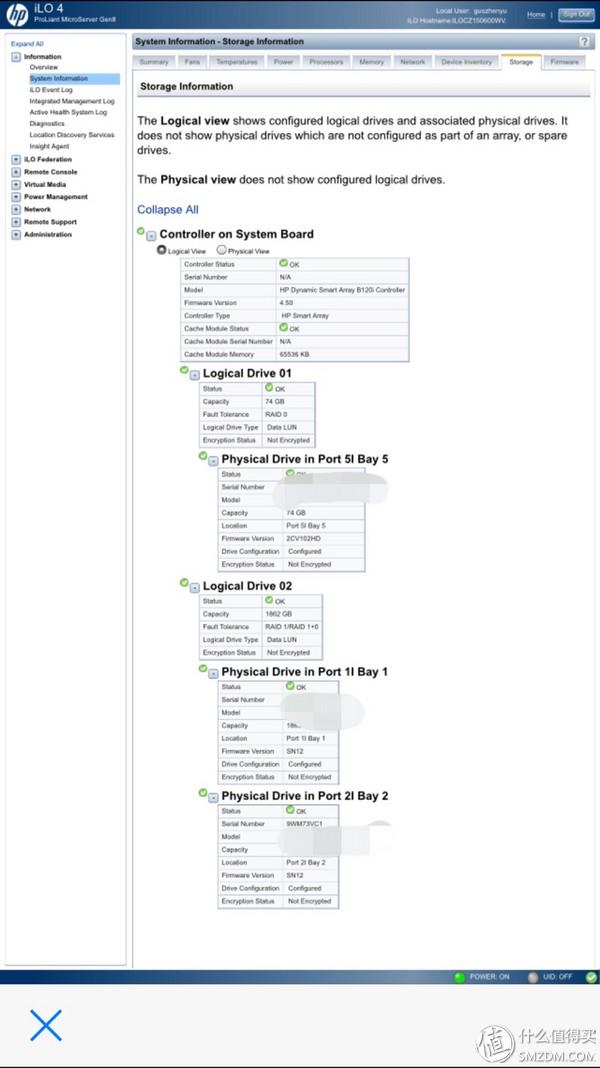The height and width of the screenshot is (1068, 600).
Task: Switch to the Power tab
Action: (x=283, y=62)
